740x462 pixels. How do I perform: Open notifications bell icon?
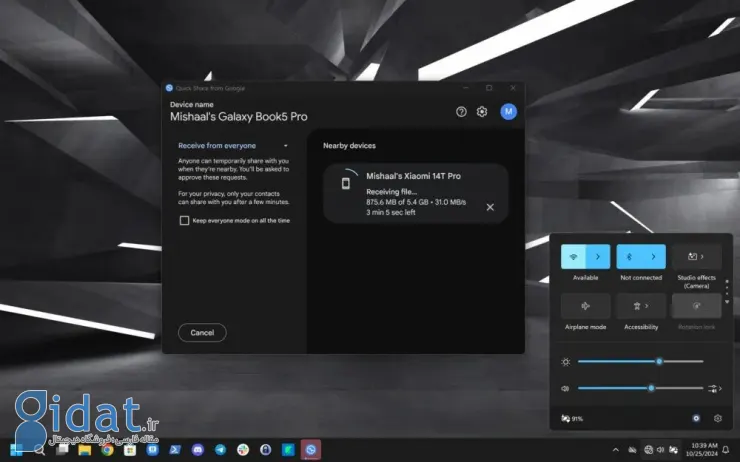(726, 450)
